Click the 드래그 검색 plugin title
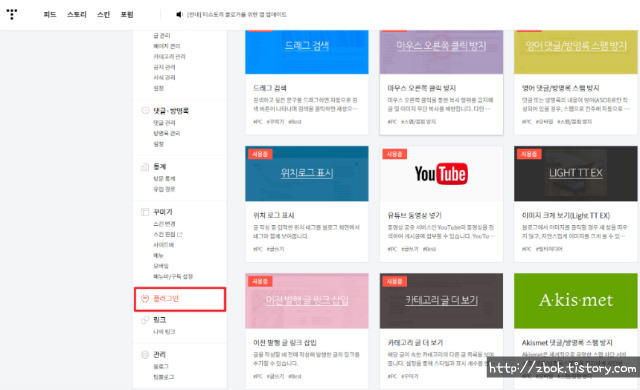Viewport: 640px width, 390px height. pyautogui.click(x=270, y=88)
